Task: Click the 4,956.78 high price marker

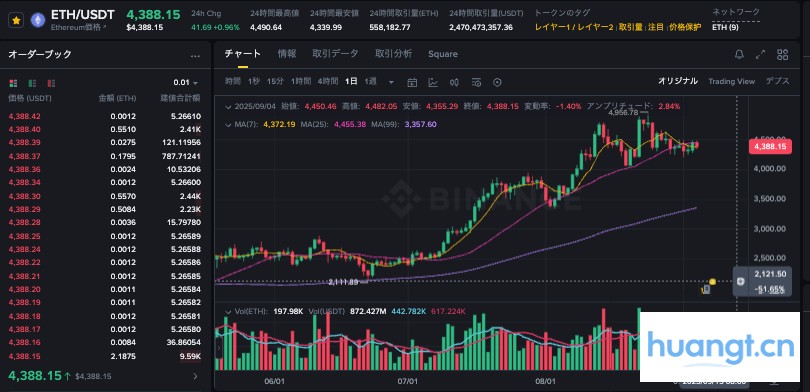Action: pyautogui.click(x=624, y=112)
